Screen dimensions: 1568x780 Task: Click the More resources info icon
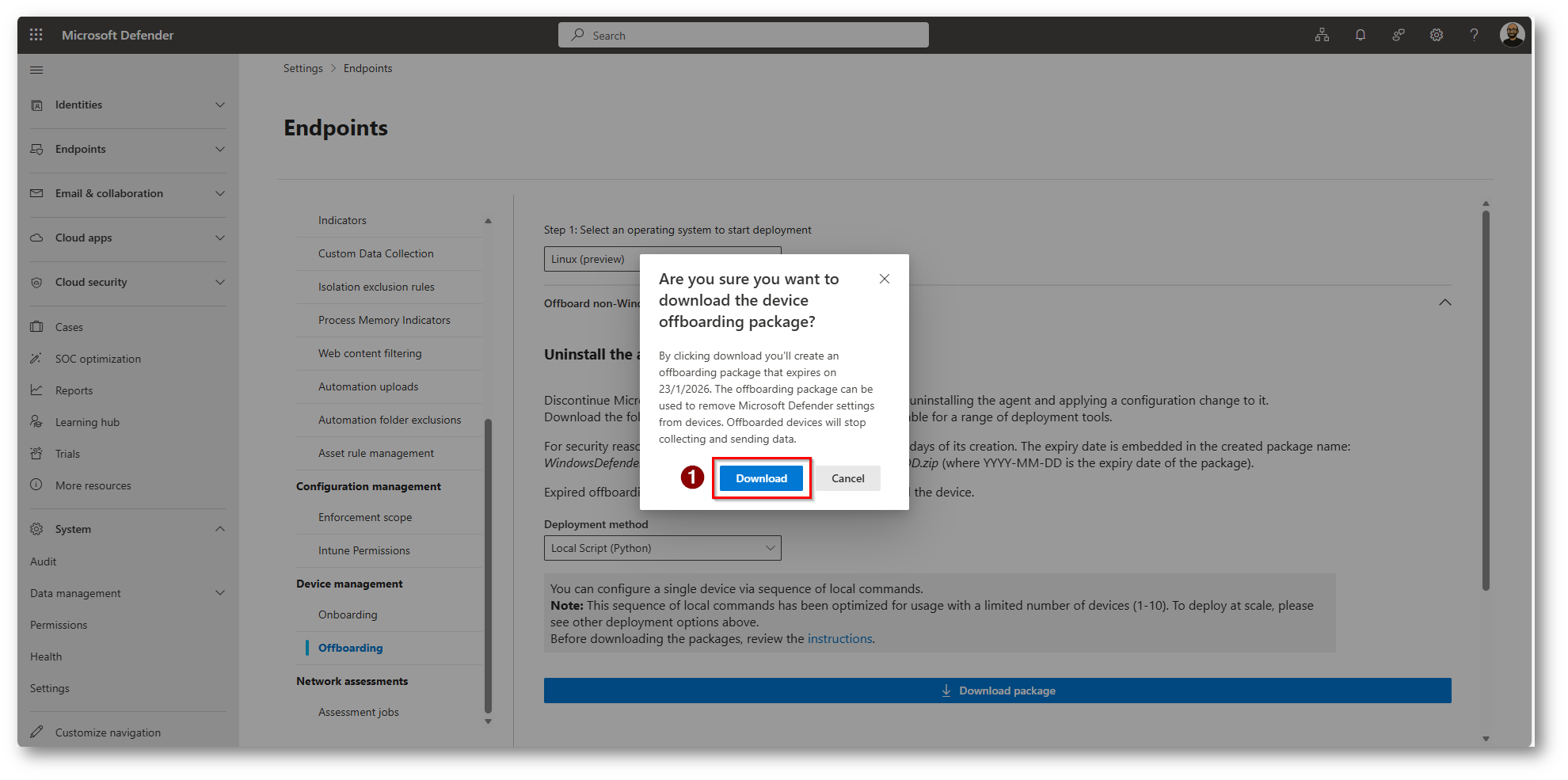click(36, 485)
